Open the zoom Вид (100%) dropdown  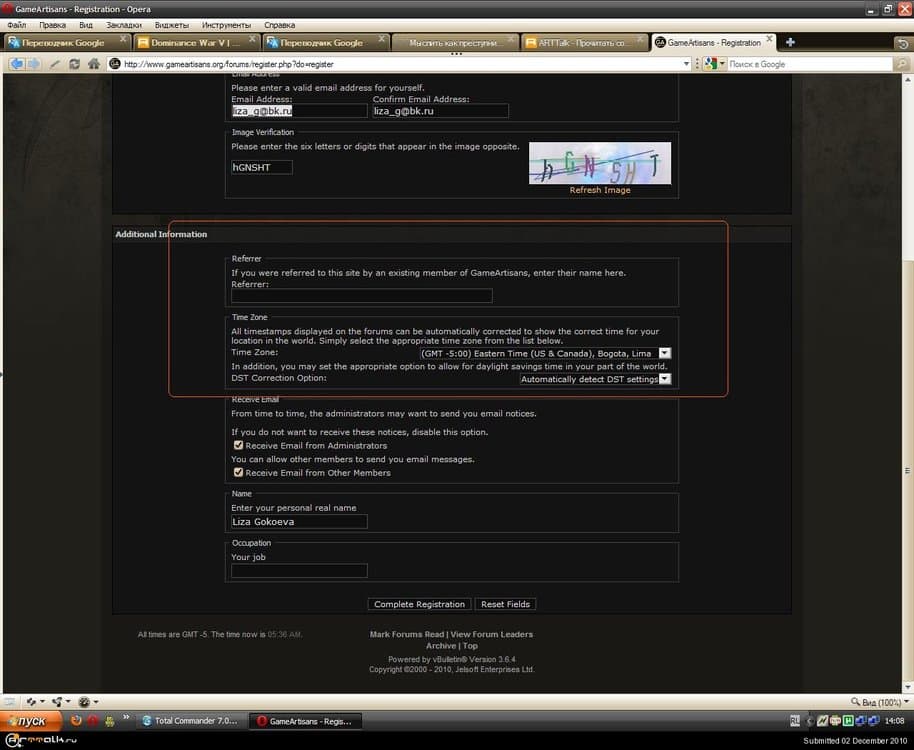click(880, 702)
